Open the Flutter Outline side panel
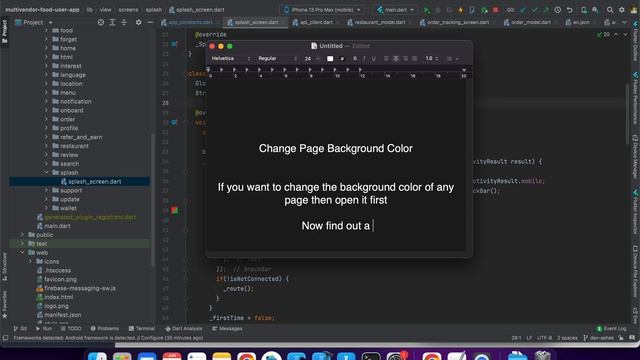Image resolution: width=640 pixels, height=360 pixels. click(636, 40)
